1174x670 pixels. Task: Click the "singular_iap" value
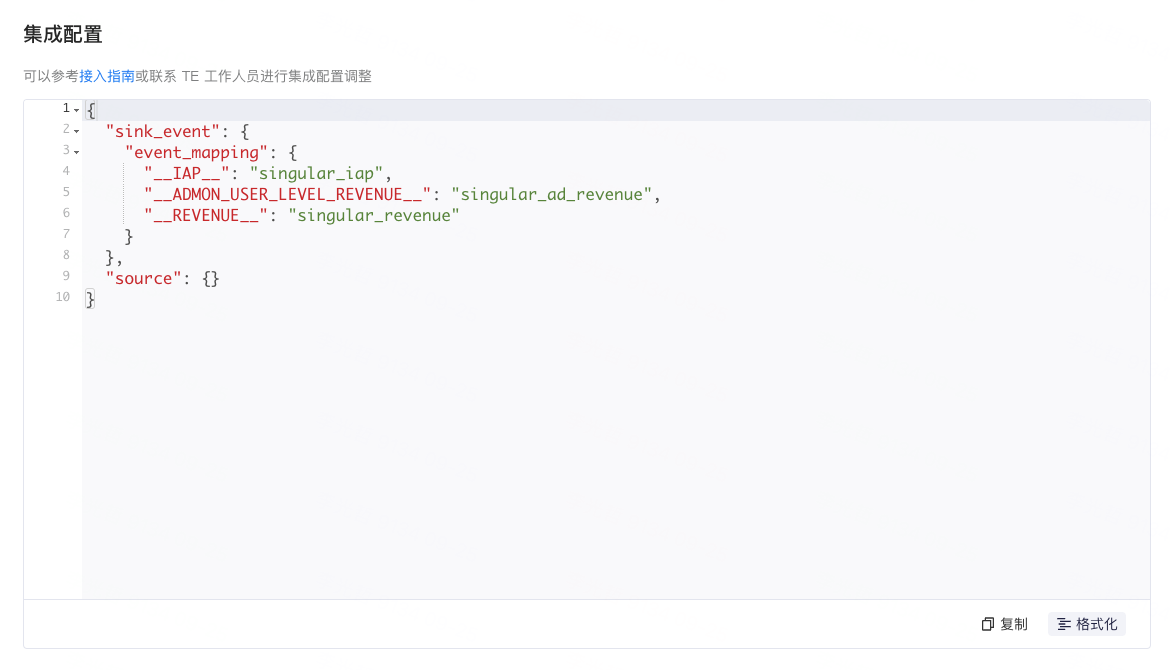(x=316, y=174)
